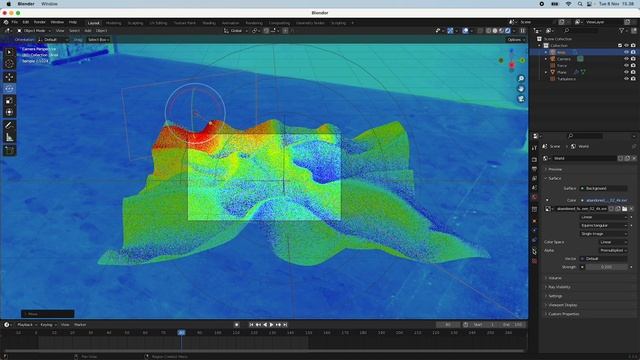Select the Cursor tool in left toolbar
This screenshot has height=360, width=640.
(9, 64)
